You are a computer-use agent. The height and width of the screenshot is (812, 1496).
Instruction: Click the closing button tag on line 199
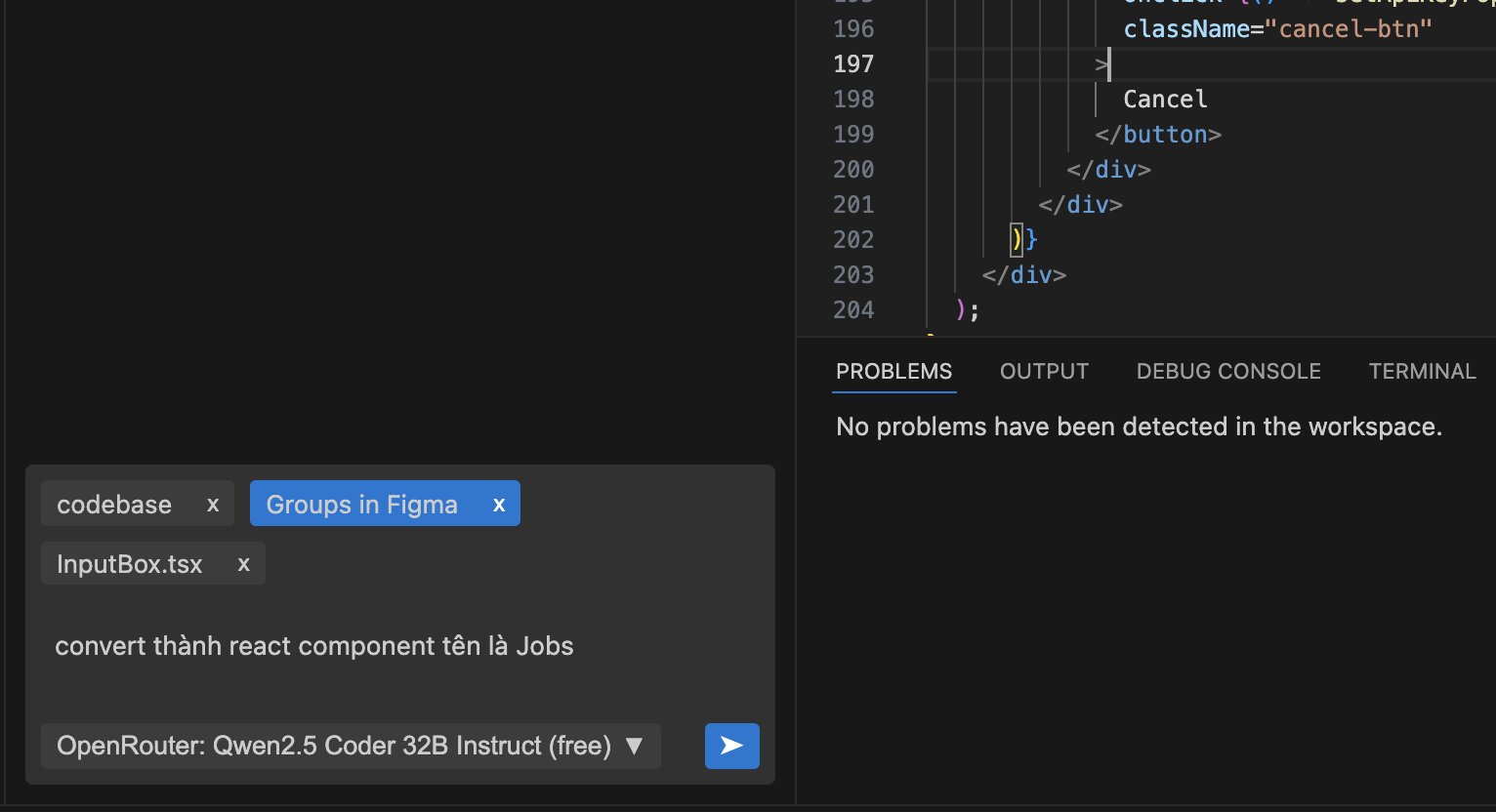tap(1158, 135)
